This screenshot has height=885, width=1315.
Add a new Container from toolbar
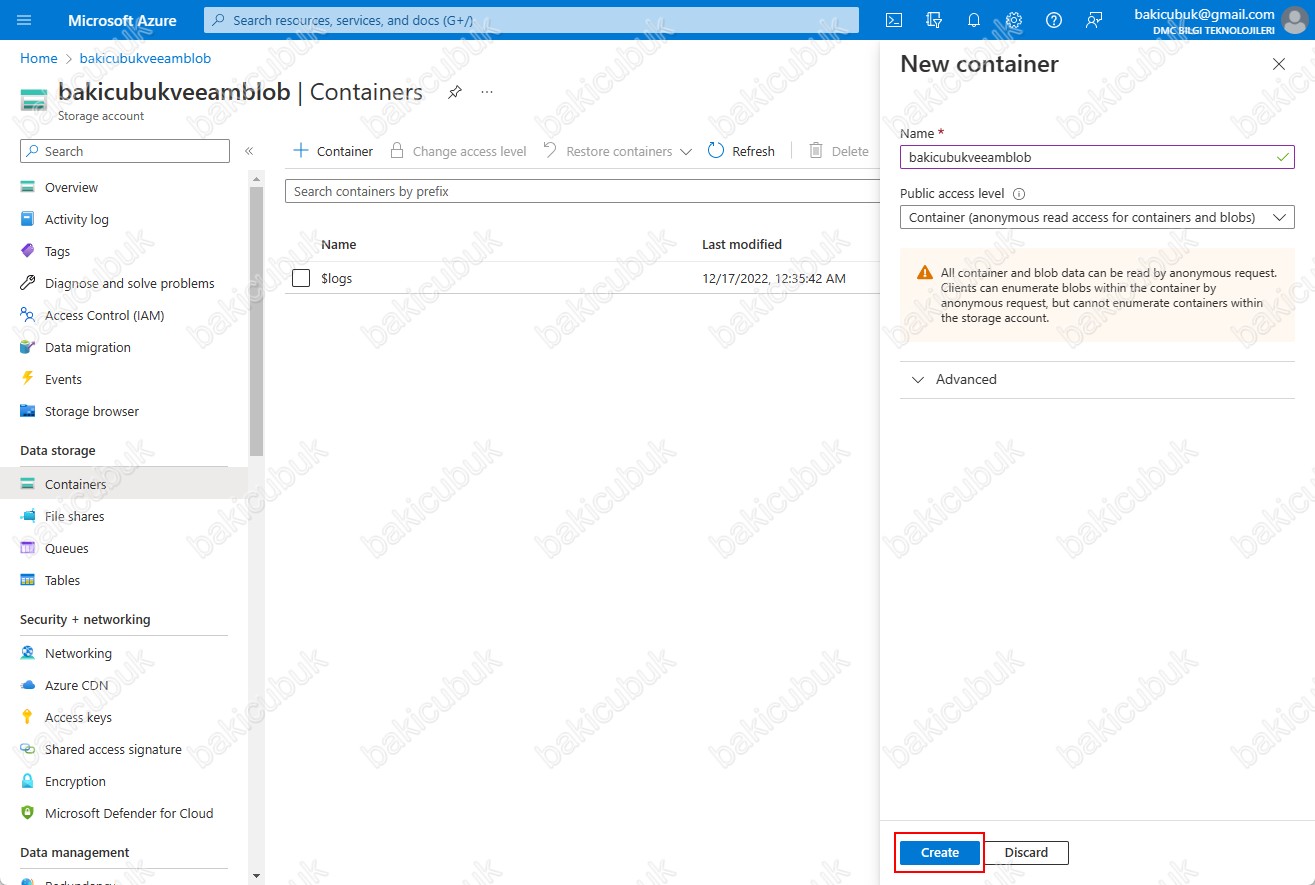click(332, 151)
